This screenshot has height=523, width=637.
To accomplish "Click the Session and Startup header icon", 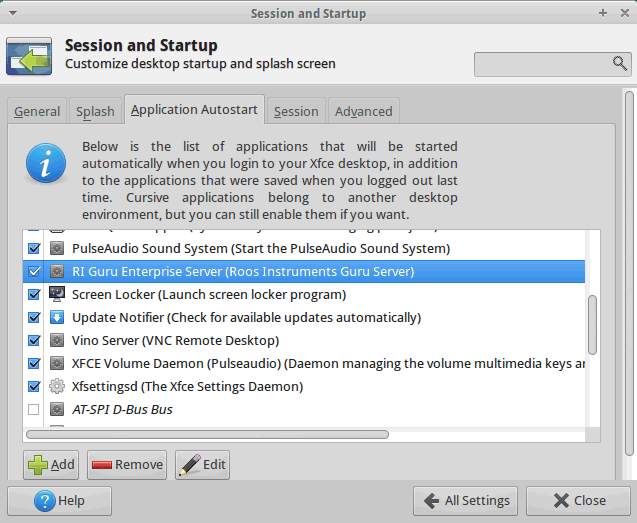I will (29, 56).
